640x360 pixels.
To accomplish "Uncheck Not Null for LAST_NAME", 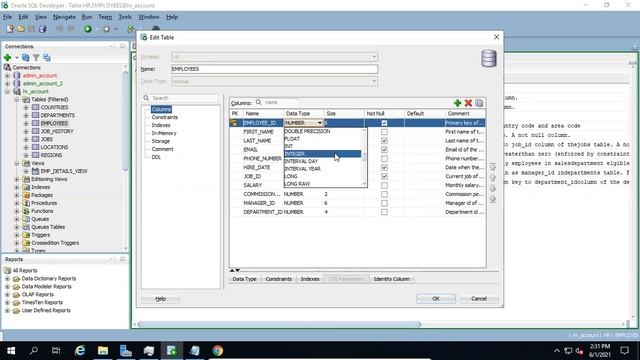I will (x=384, y=141).
